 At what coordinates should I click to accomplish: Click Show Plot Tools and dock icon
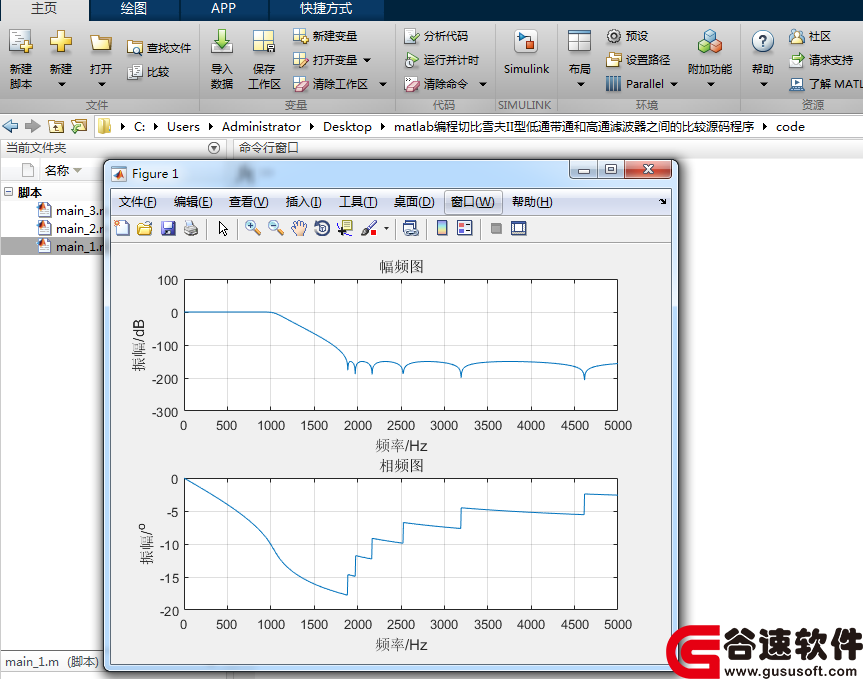518,228
